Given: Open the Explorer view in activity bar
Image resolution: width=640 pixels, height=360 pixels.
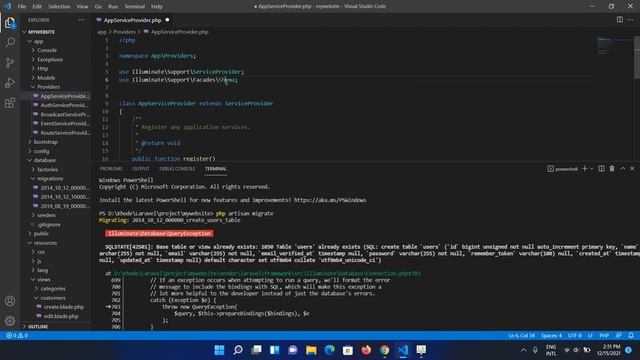Looking at the screenshot, I should [x=10, y=23].
